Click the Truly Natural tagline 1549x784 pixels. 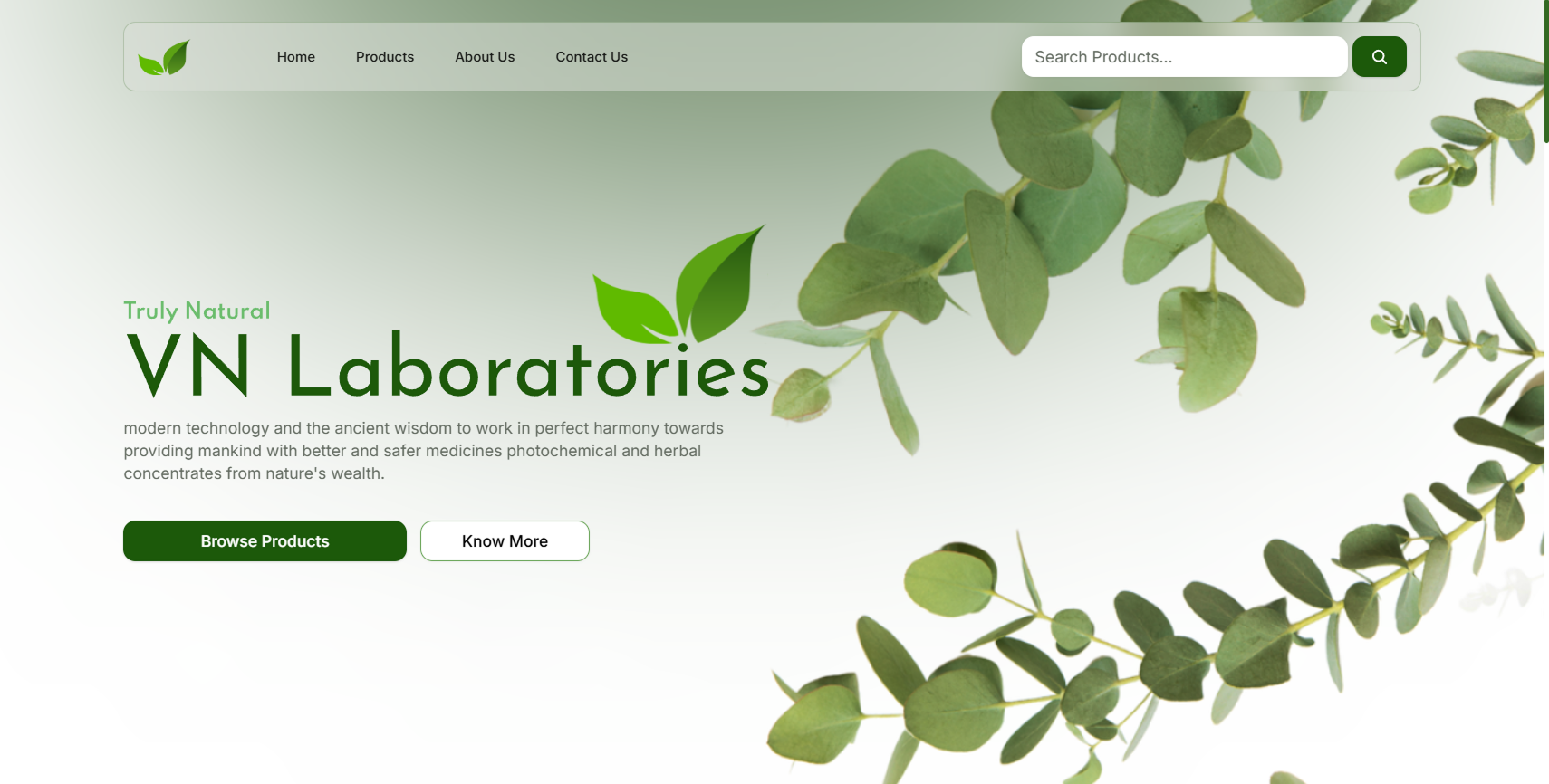[197, 311]
